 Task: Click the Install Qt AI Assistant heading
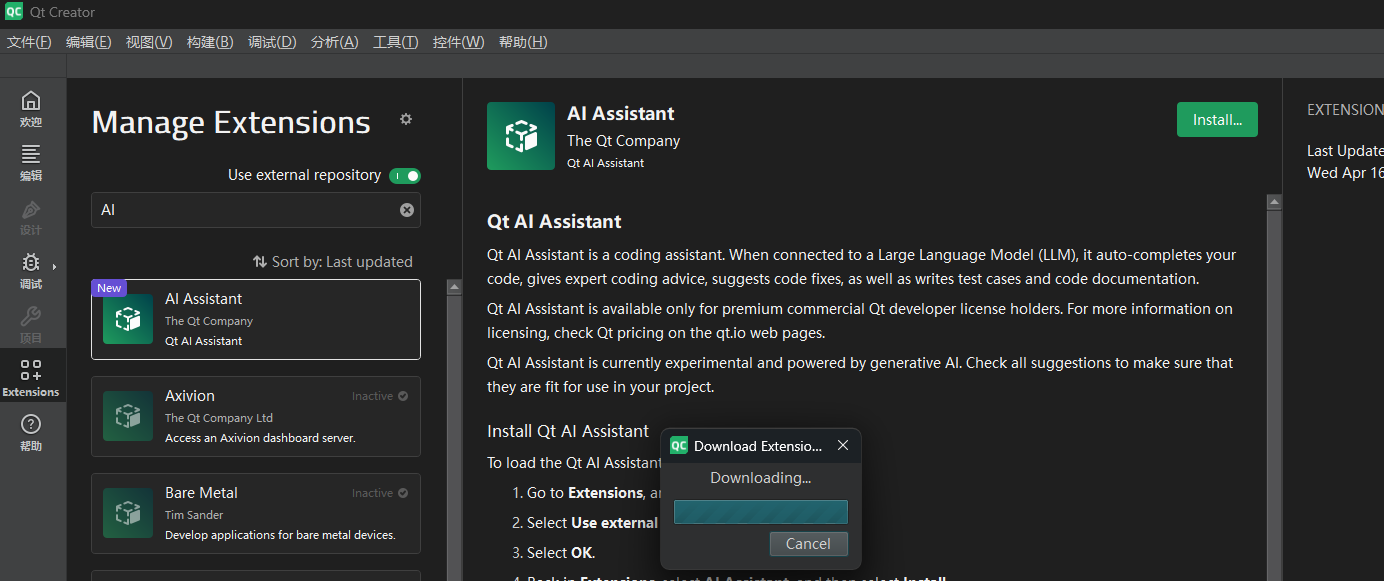pos(568,431)
